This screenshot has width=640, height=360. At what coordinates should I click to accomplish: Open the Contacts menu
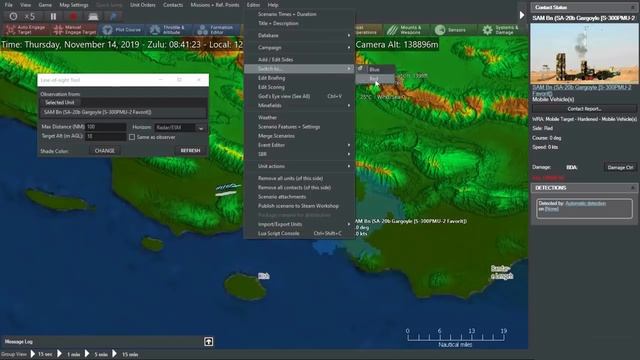point(173,5)
